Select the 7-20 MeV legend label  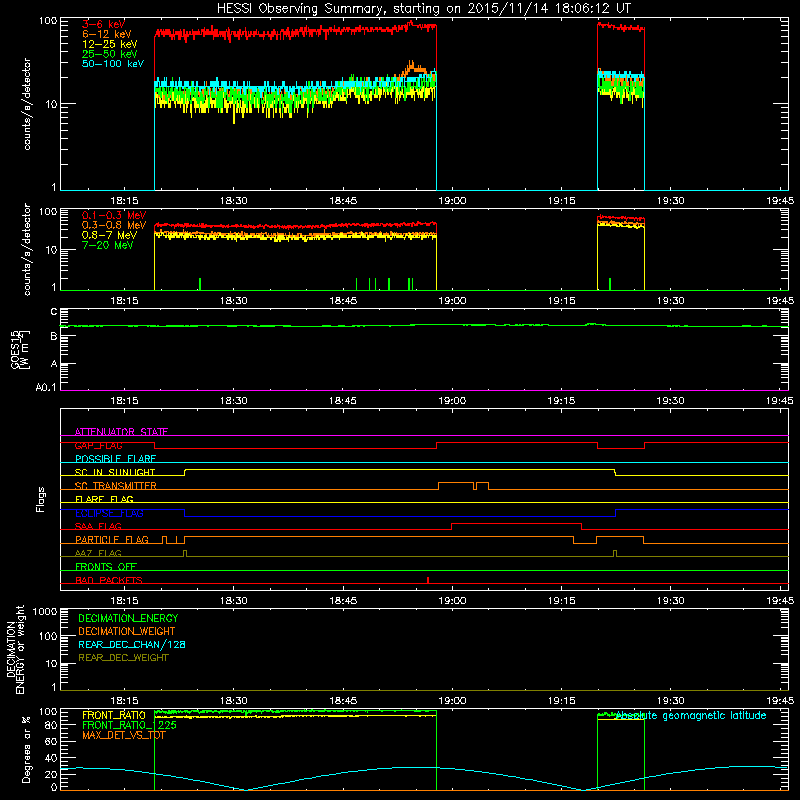[x=107, y=245]
